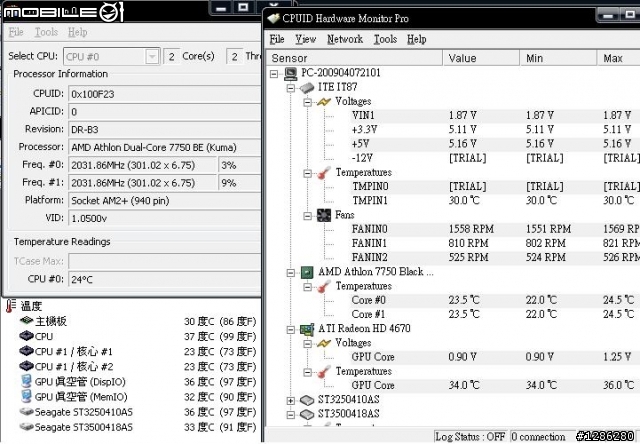Open File menu in the left CPU window
Image resolution: width=640 pixels, height=444 pixels.
[x=16, y=32]
